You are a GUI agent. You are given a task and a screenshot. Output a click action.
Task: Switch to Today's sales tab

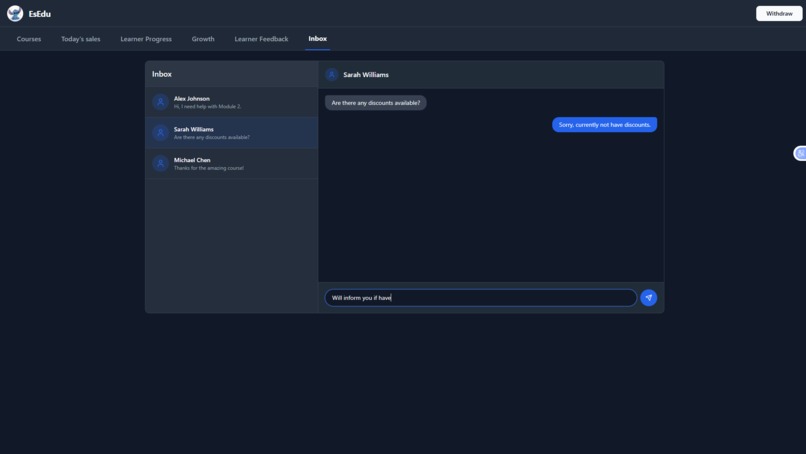tap(81, 39)
